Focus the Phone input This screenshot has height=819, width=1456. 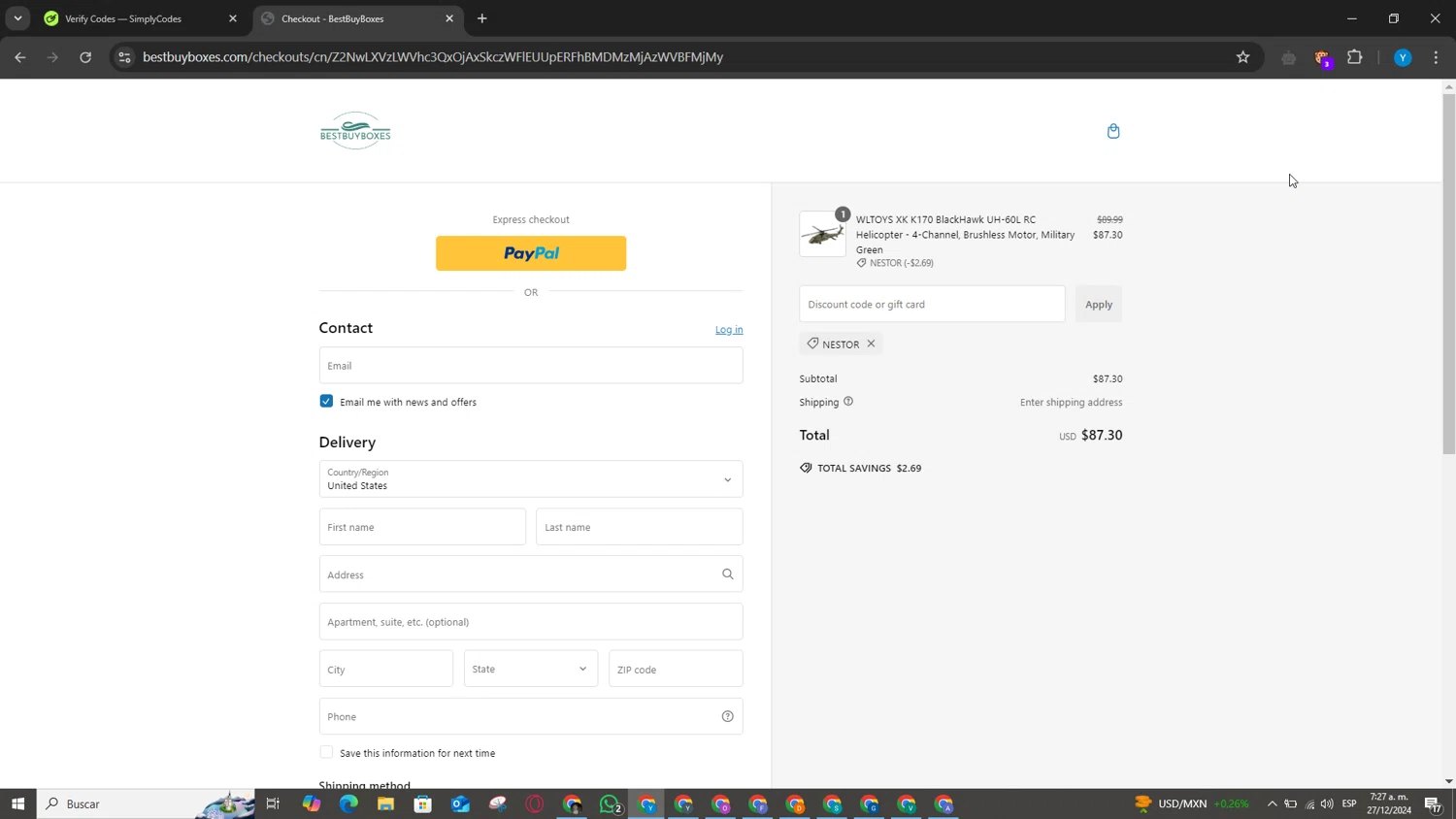[531, 716]
